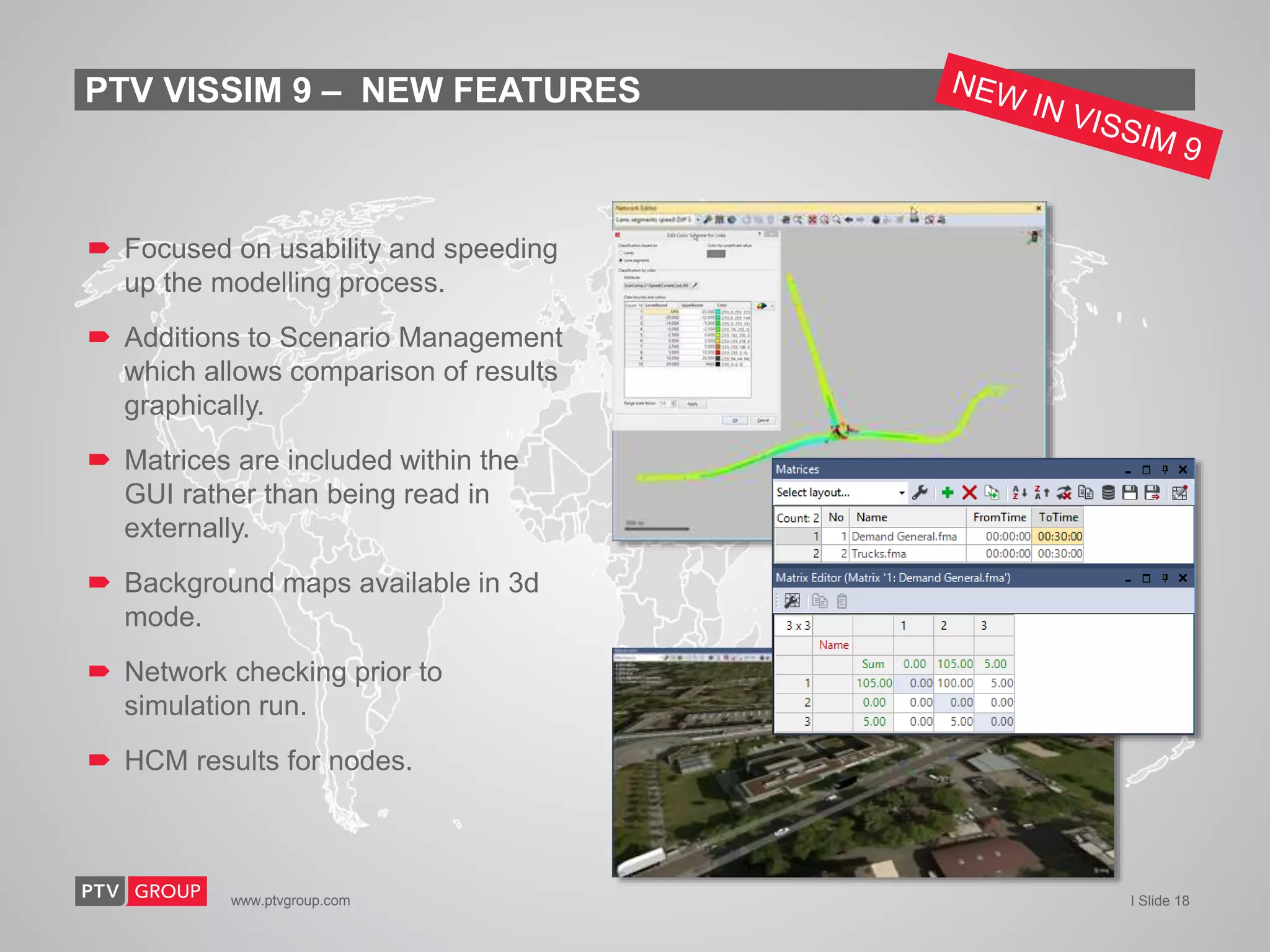This screenshot has height=952, width=1270.
Task: Copy cells icon in Matrices toolbar
Action: (x=1086, y=493)
